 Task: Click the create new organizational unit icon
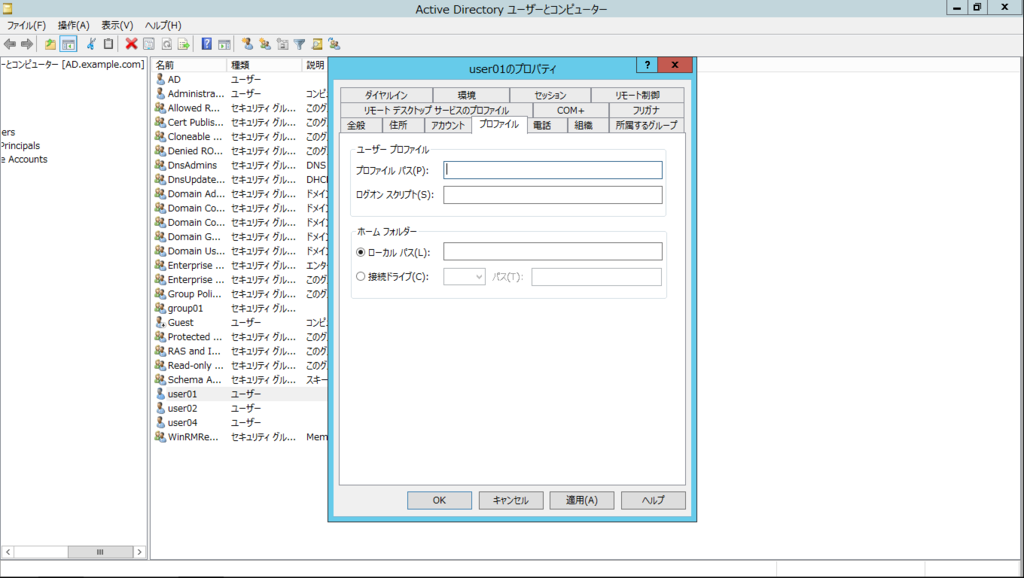[x=282, y=44]
